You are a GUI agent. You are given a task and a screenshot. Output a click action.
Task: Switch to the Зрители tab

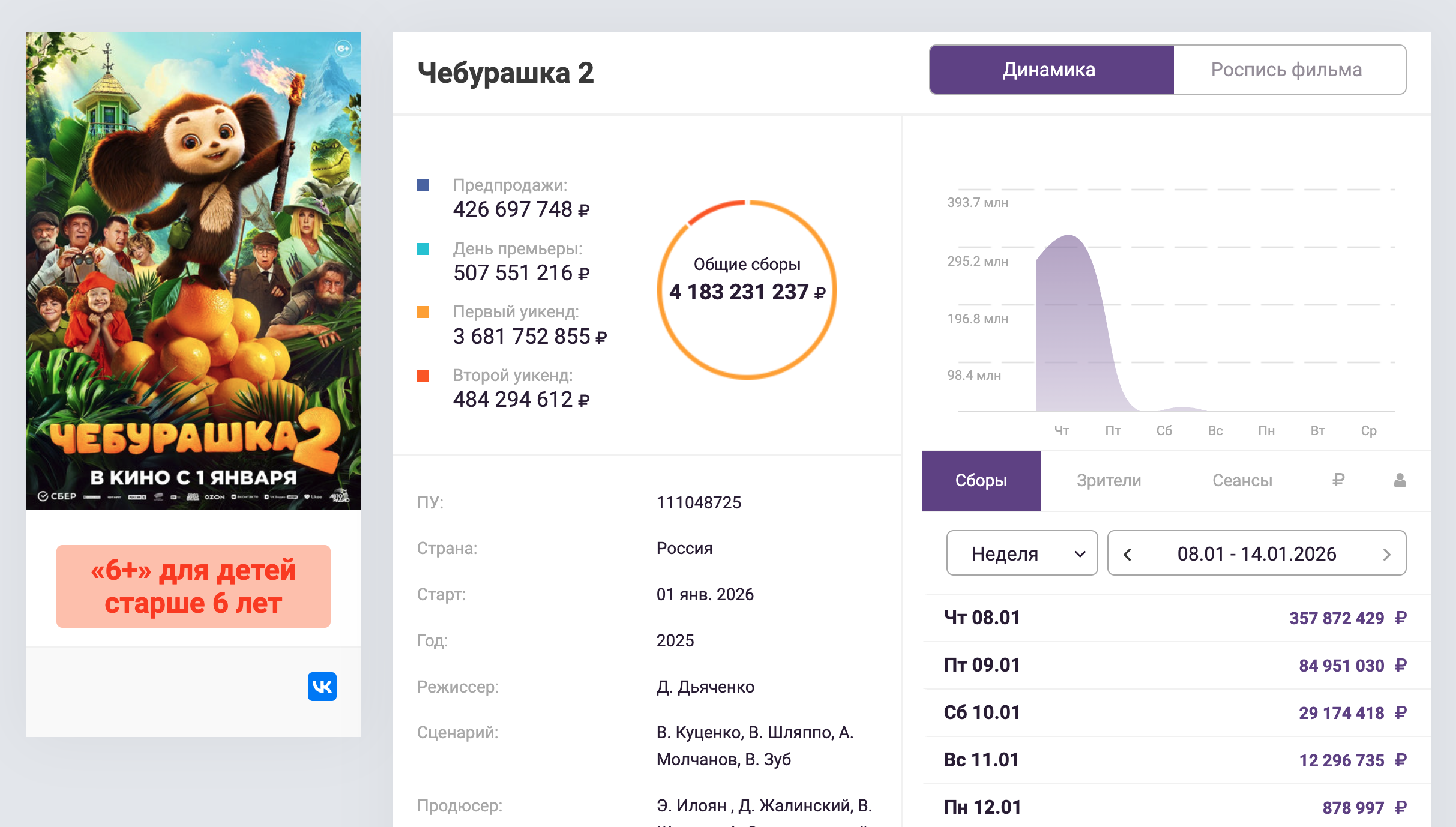click(1109, 480)
